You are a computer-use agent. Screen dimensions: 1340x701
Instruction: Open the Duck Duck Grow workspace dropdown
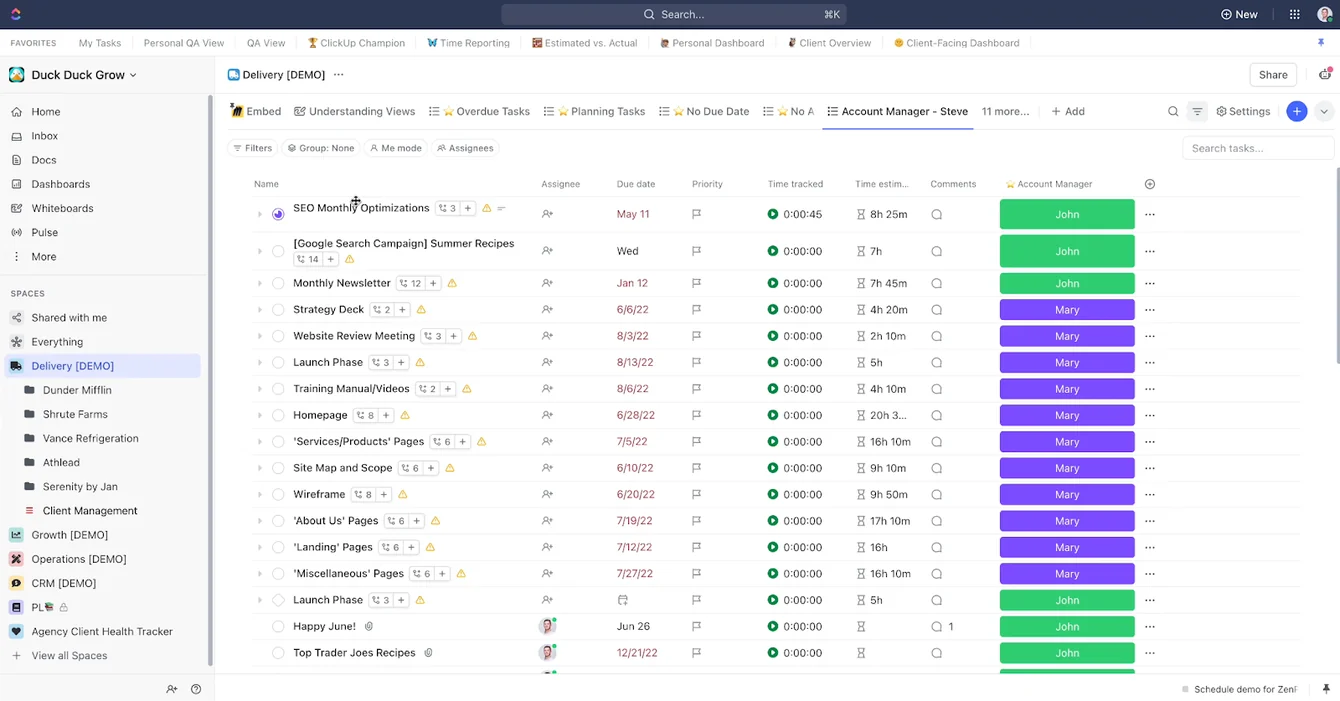click(x=74, y=75)
